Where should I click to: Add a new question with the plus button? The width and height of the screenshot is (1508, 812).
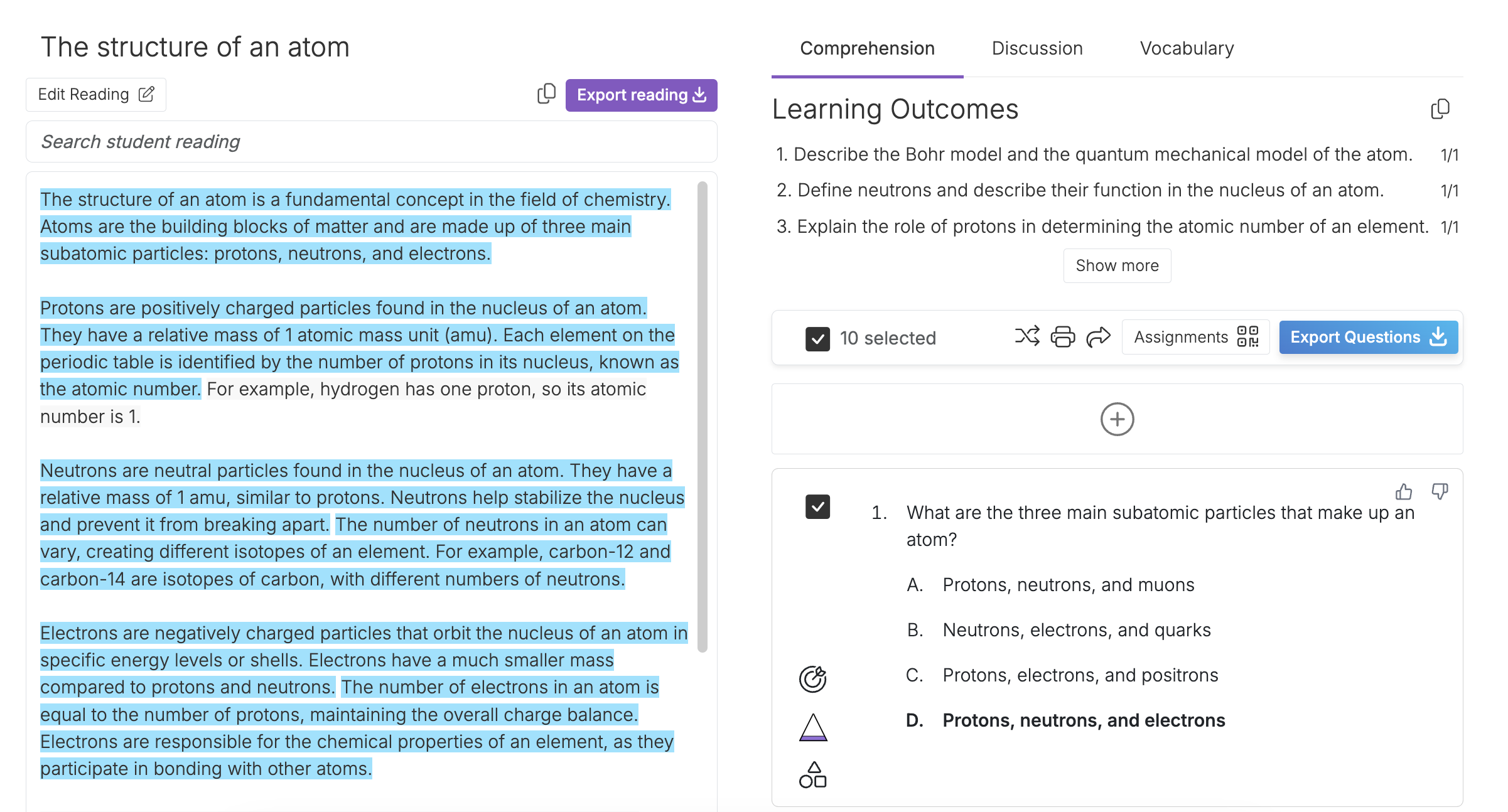1117,419
